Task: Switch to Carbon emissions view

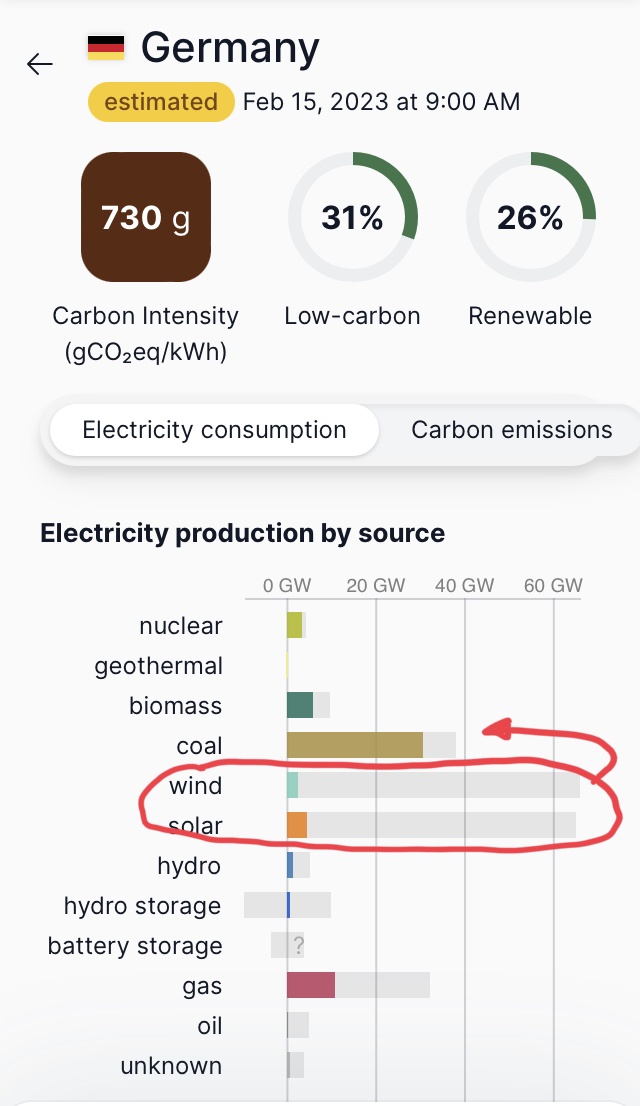Action: click(x=512, y=430)
